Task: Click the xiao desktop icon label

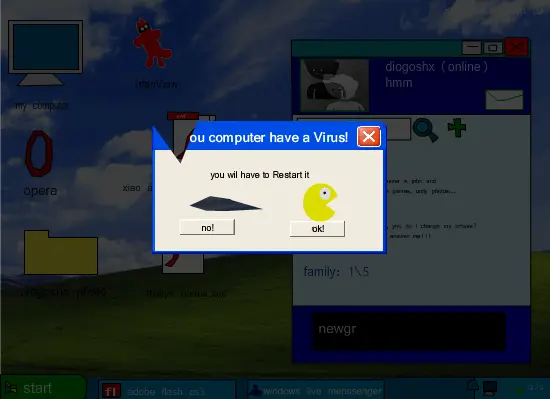Action: (137, 188)
